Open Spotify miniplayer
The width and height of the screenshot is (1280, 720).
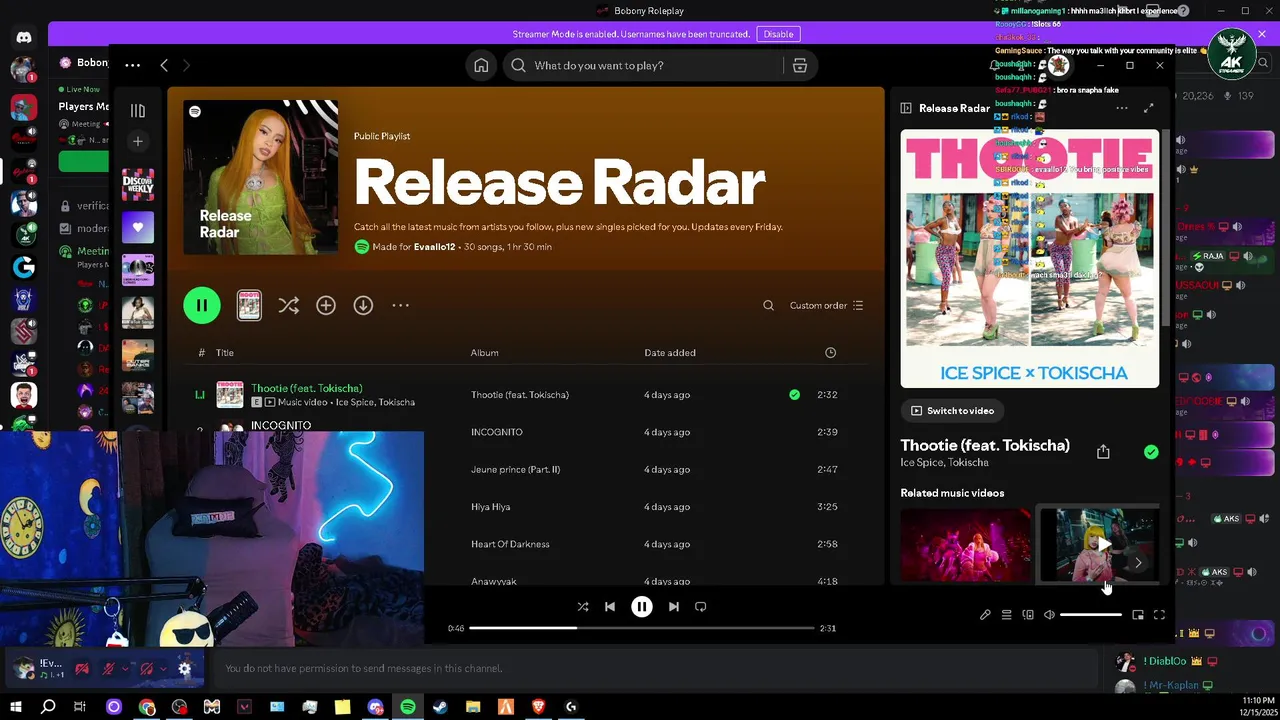[x=1138, y=615]
